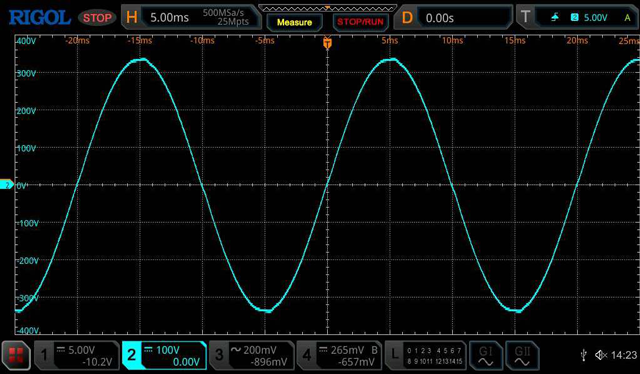Open the red grid menu icon

pos(16,355)
